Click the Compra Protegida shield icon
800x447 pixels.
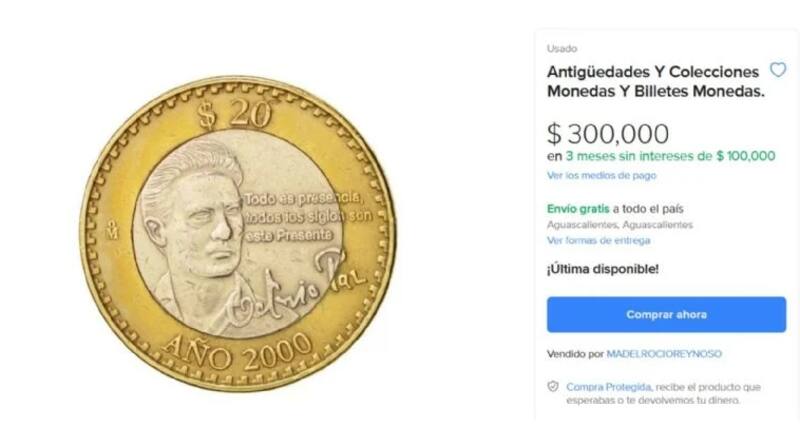(x=553, y=386)
